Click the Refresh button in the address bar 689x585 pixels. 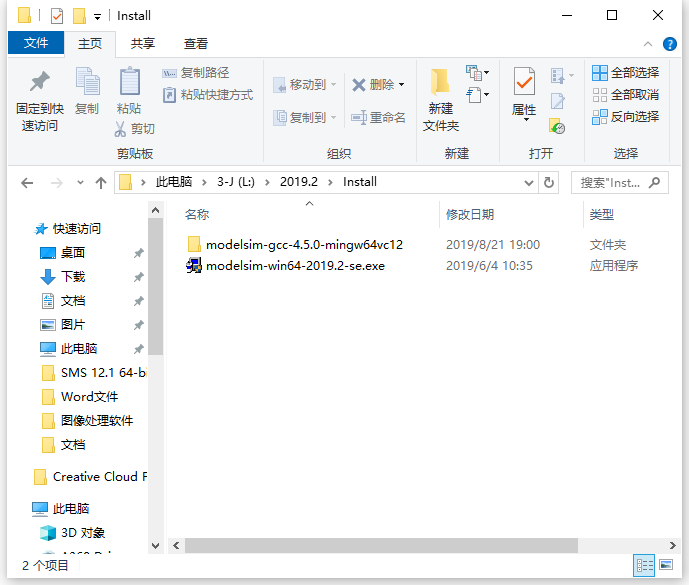(x=549, y=182)
